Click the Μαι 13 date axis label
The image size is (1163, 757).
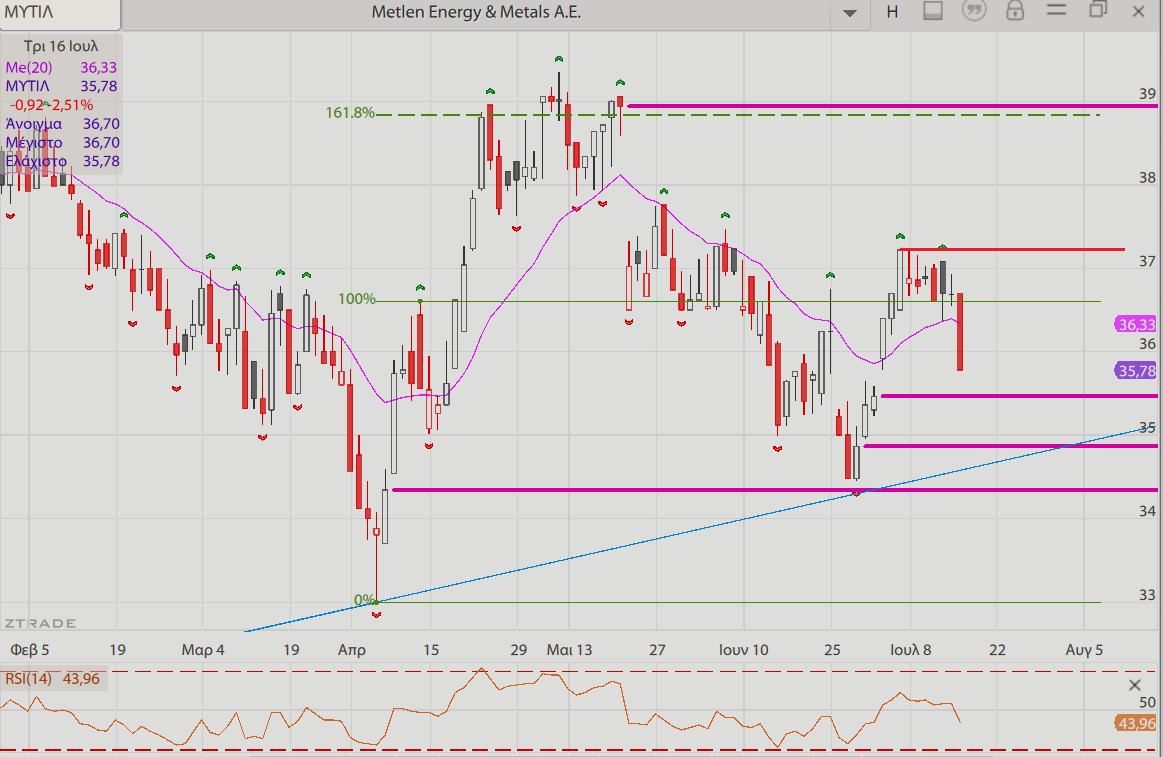[x=570, y=650]
